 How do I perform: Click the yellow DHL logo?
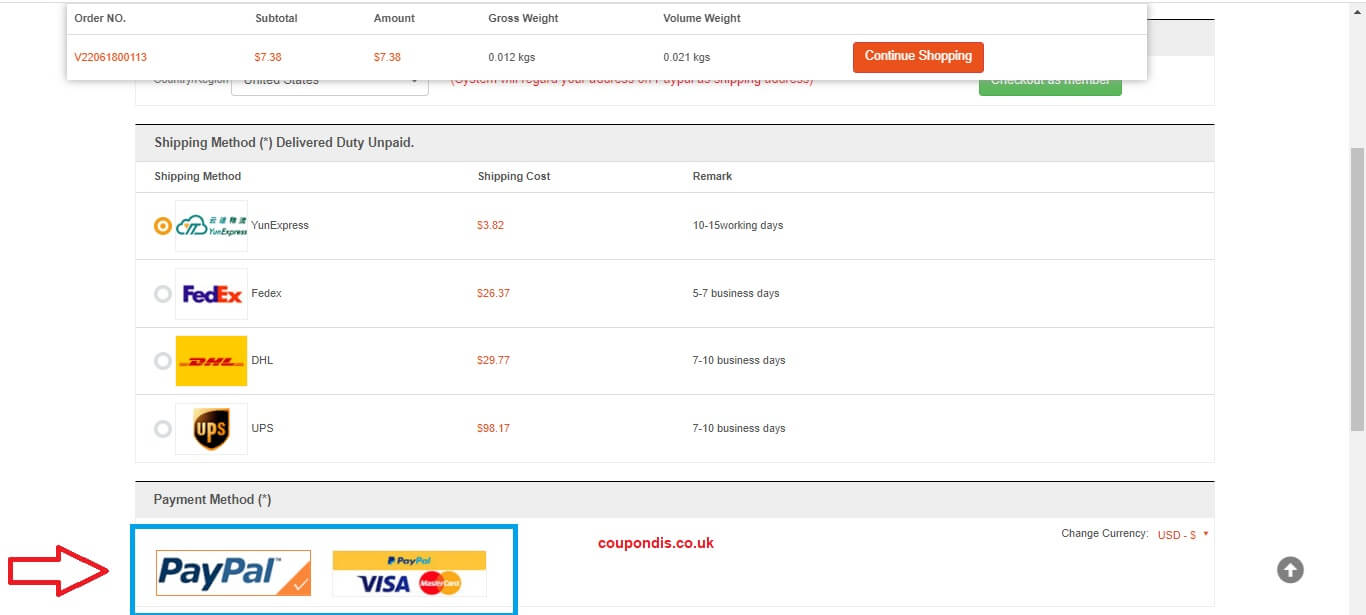pos(211,361)
